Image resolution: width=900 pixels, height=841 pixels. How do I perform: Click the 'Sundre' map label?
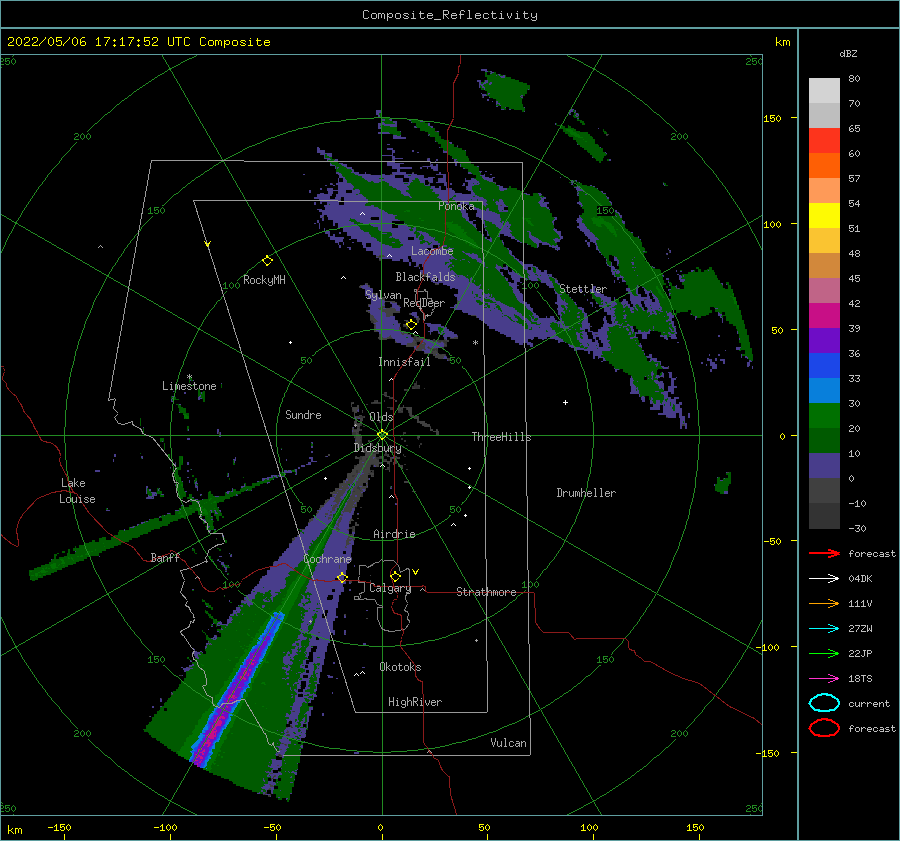point(303,414)
